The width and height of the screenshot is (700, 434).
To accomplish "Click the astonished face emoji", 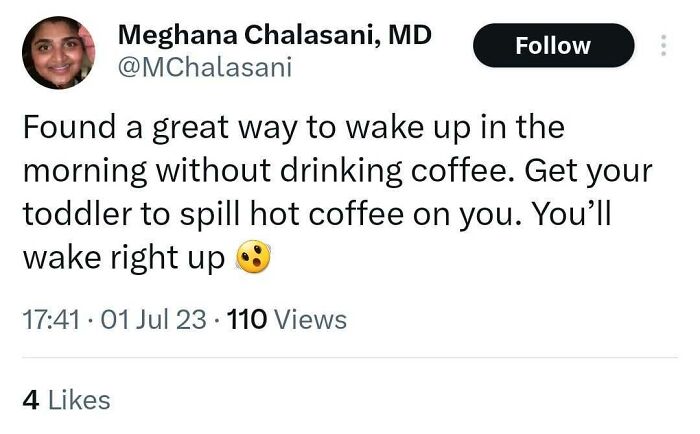I will tap(254, 259).
